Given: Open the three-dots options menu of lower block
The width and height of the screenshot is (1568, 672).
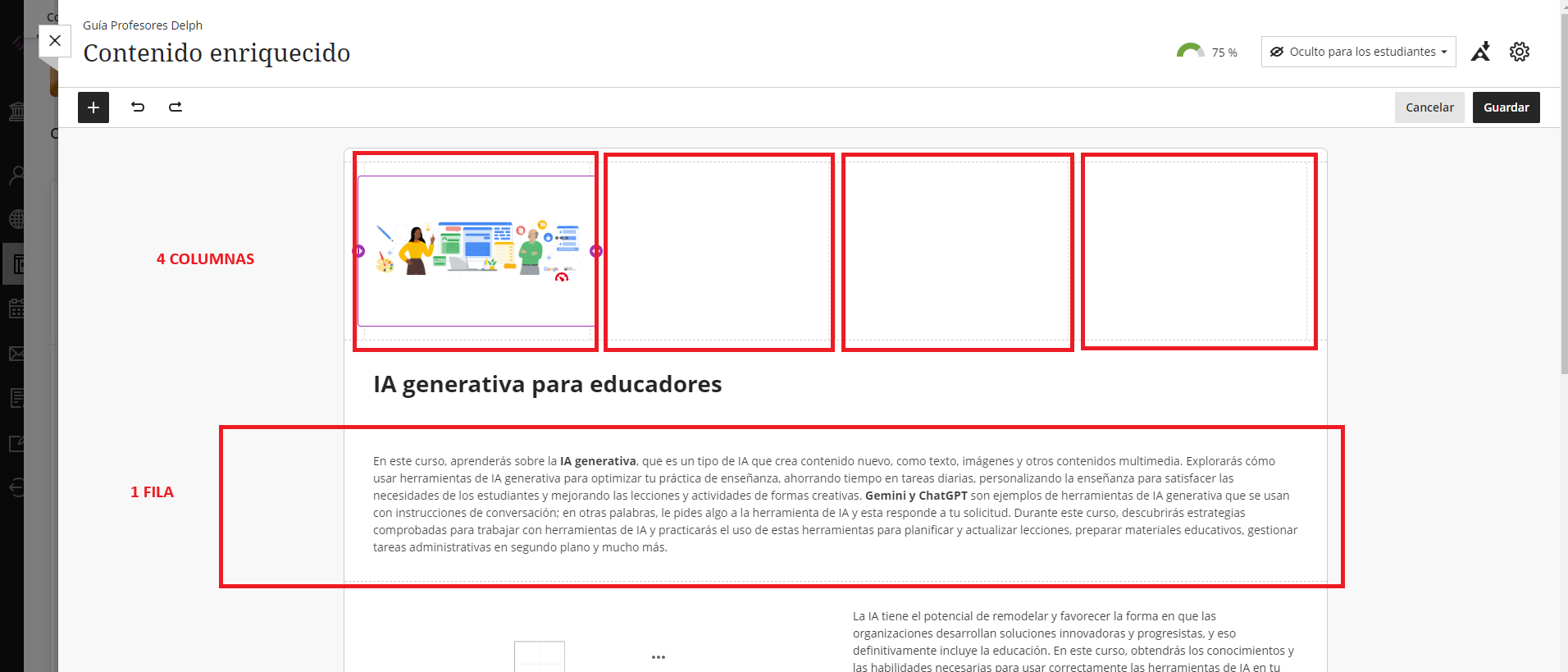Looking at the screenshot, I should coord(659,657).
